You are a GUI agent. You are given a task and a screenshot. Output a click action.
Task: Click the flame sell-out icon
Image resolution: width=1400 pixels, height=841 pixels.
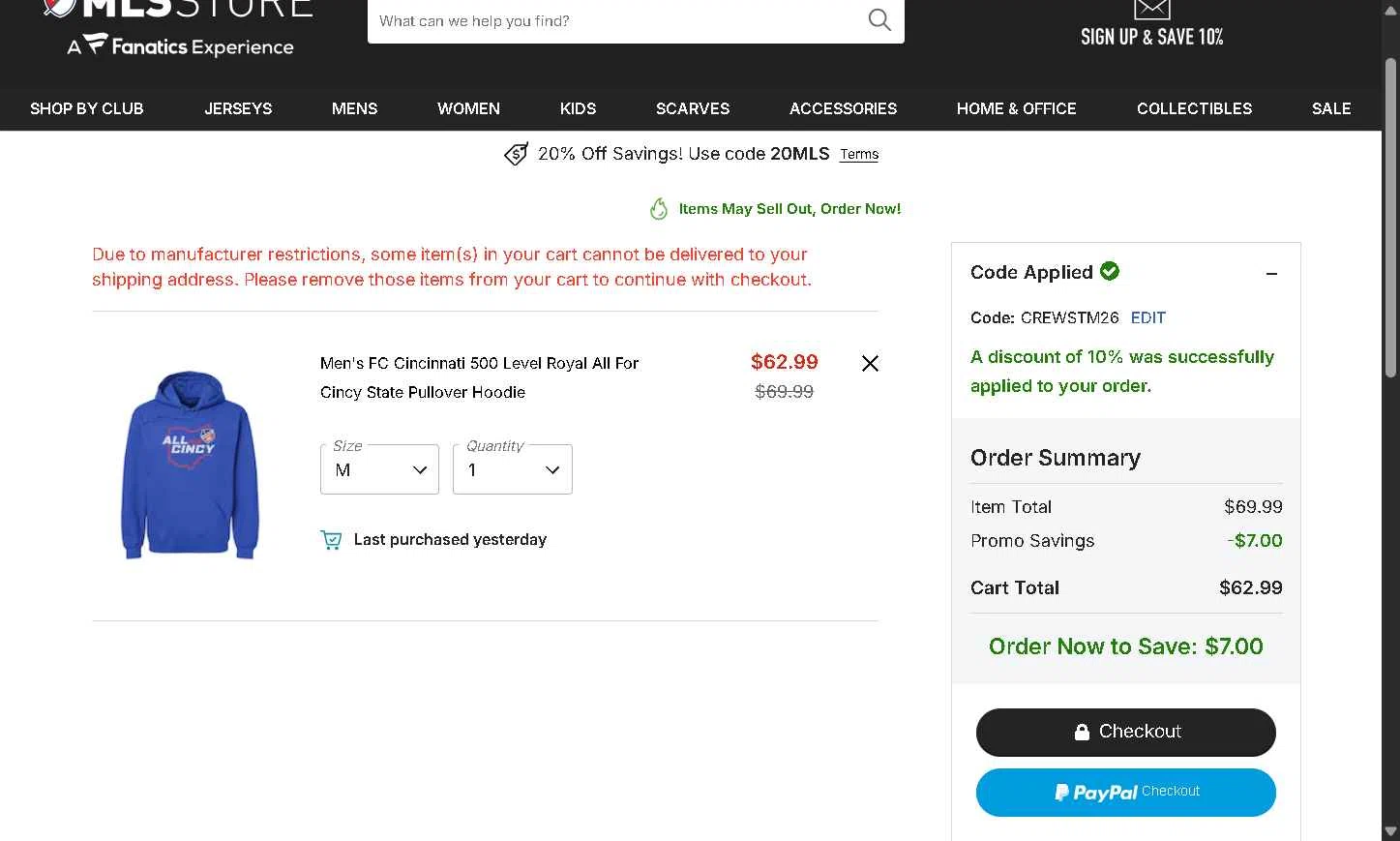pos(659,209)
